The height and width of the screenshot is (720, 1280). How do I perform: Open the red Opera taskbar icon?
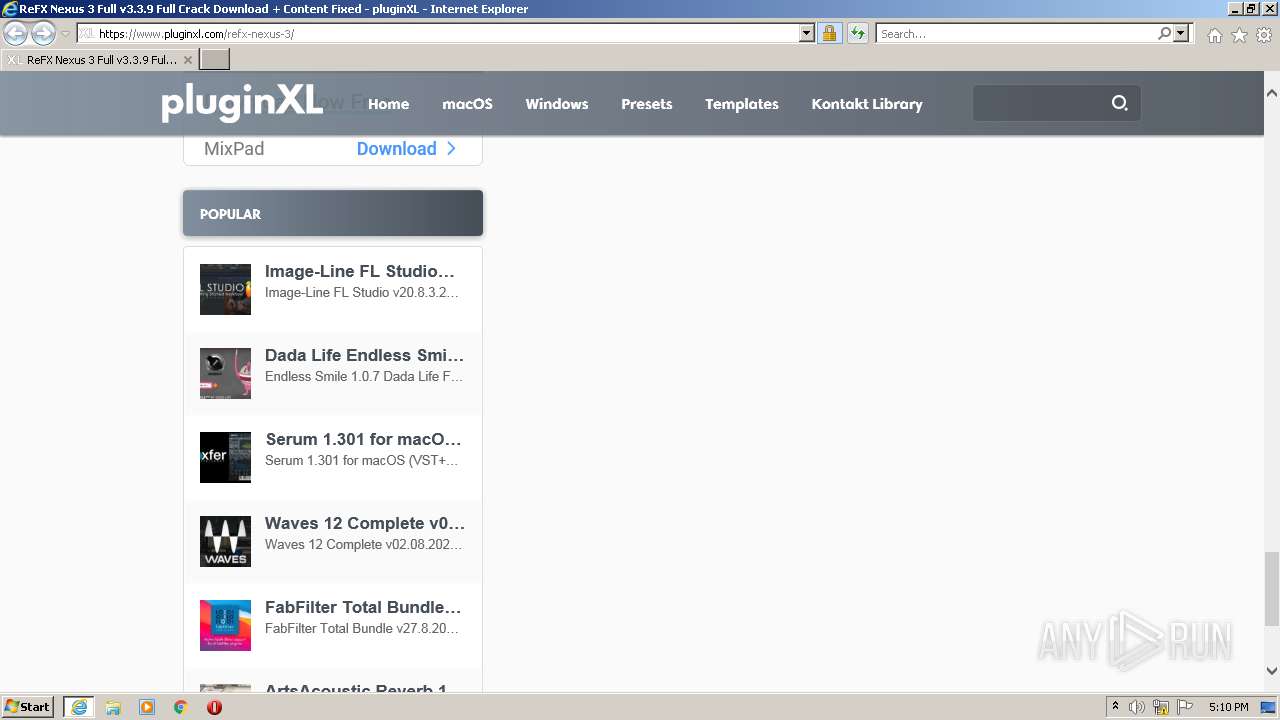point(214,707)
